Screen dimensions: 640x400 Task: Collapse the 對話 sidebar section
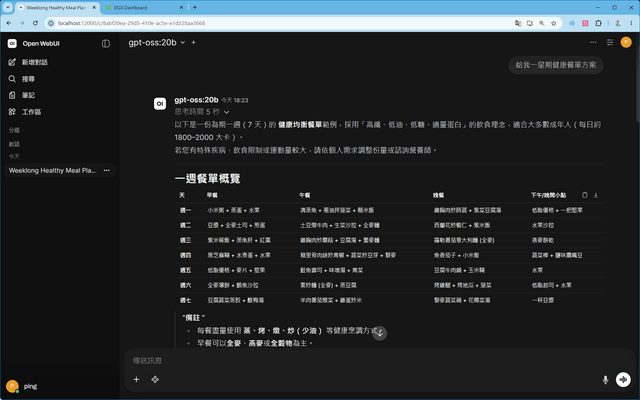click(x=14, y=144)
